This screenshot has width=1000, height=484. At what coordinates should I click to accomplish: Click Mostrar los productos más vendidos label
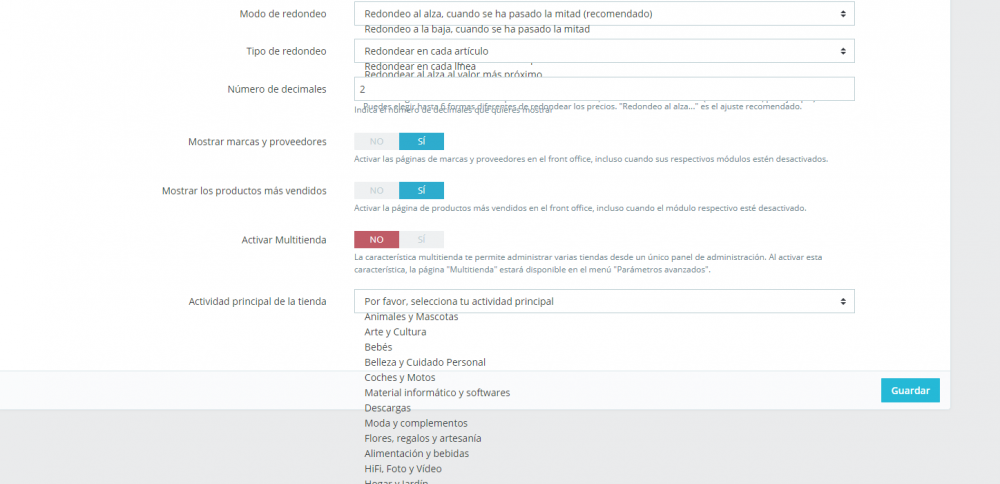pos(244,191)
